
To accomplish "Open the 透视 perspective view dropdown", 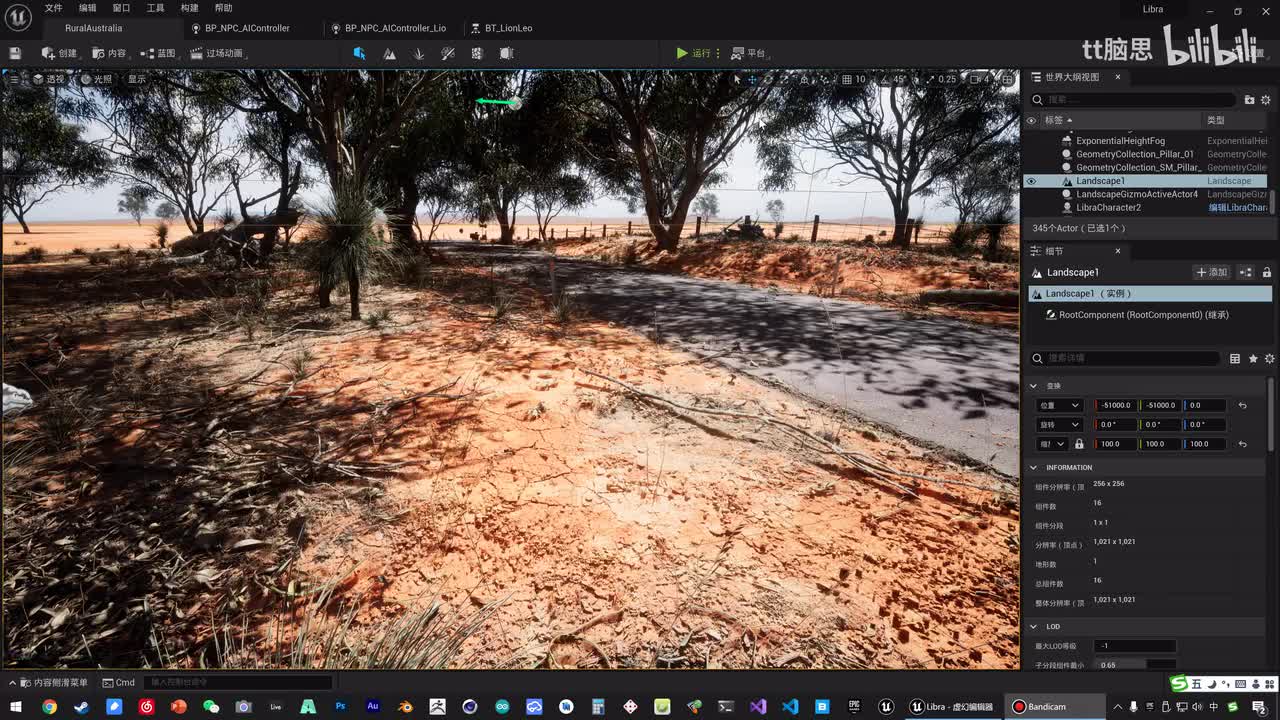I will click(x=48, y=79).
